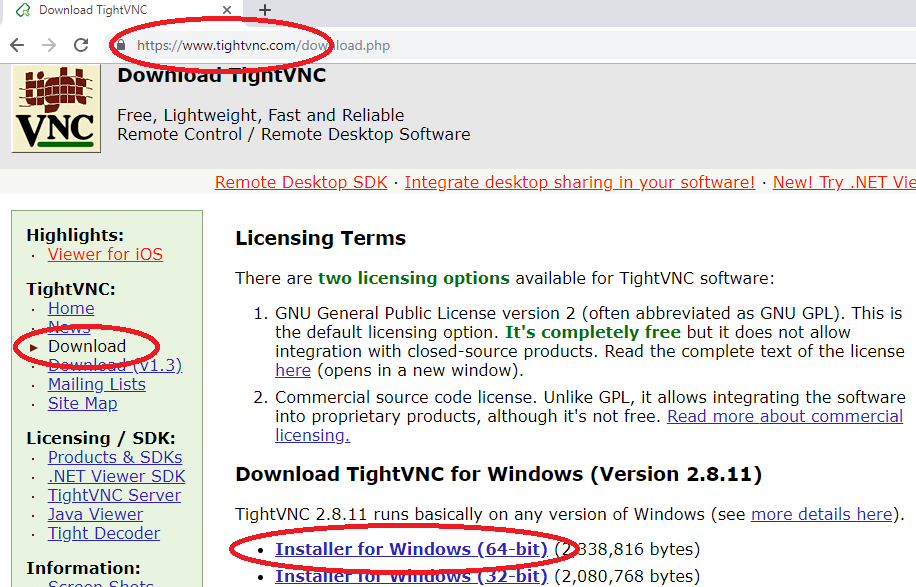Reload the page with refresh icon
Image resolution: width=916 pixels, height=587 pixels.
tap(81, 45)
